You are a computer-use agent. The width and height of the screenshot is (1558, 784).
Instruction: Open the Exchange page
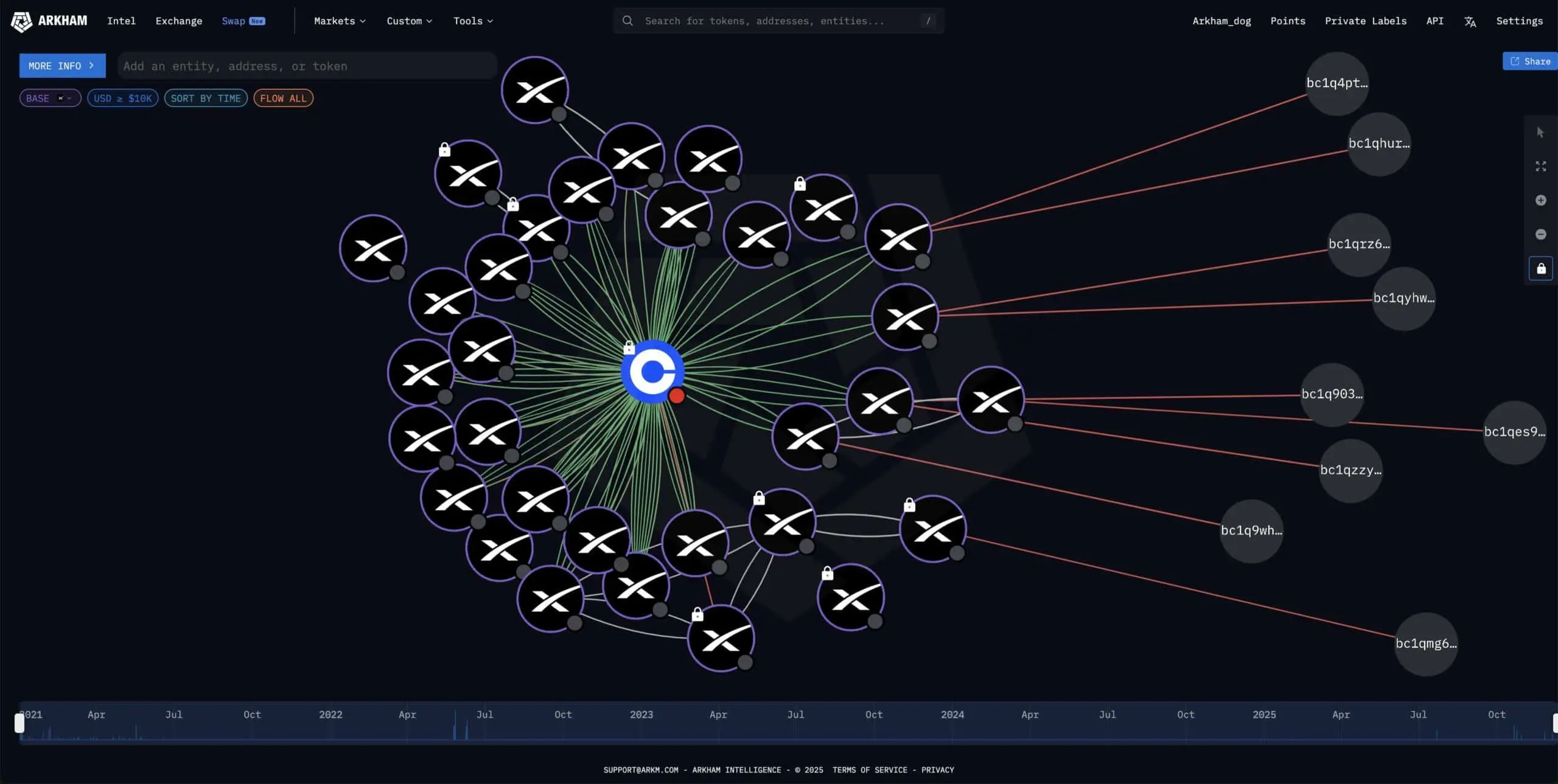[178, 21]
